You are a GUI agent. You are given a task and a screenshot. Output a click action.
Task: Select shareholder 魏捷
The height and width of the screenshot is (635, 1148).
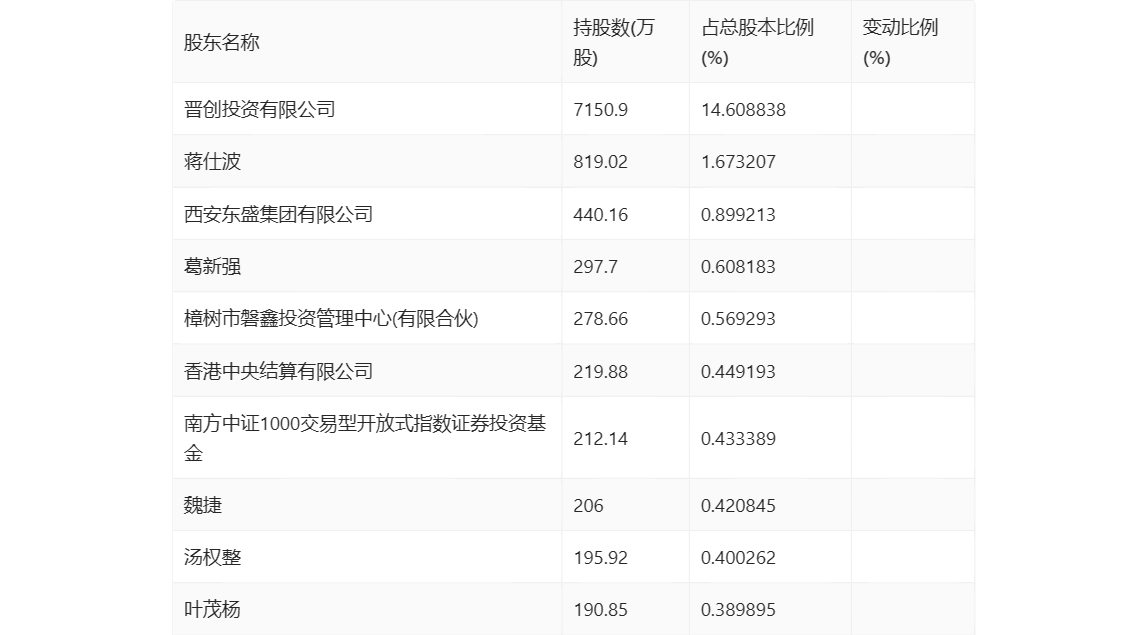coord(202,505)
